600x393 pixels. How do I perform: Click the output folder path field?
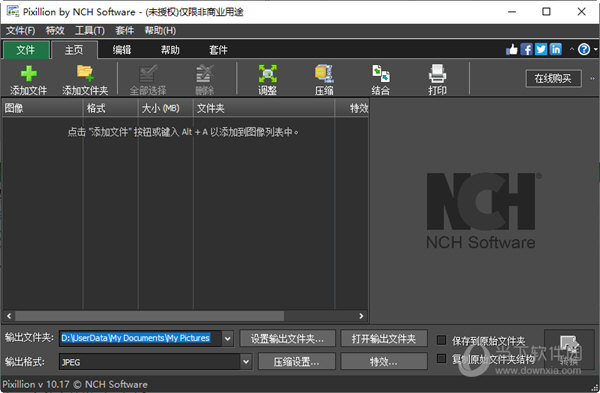click(140, 339)
